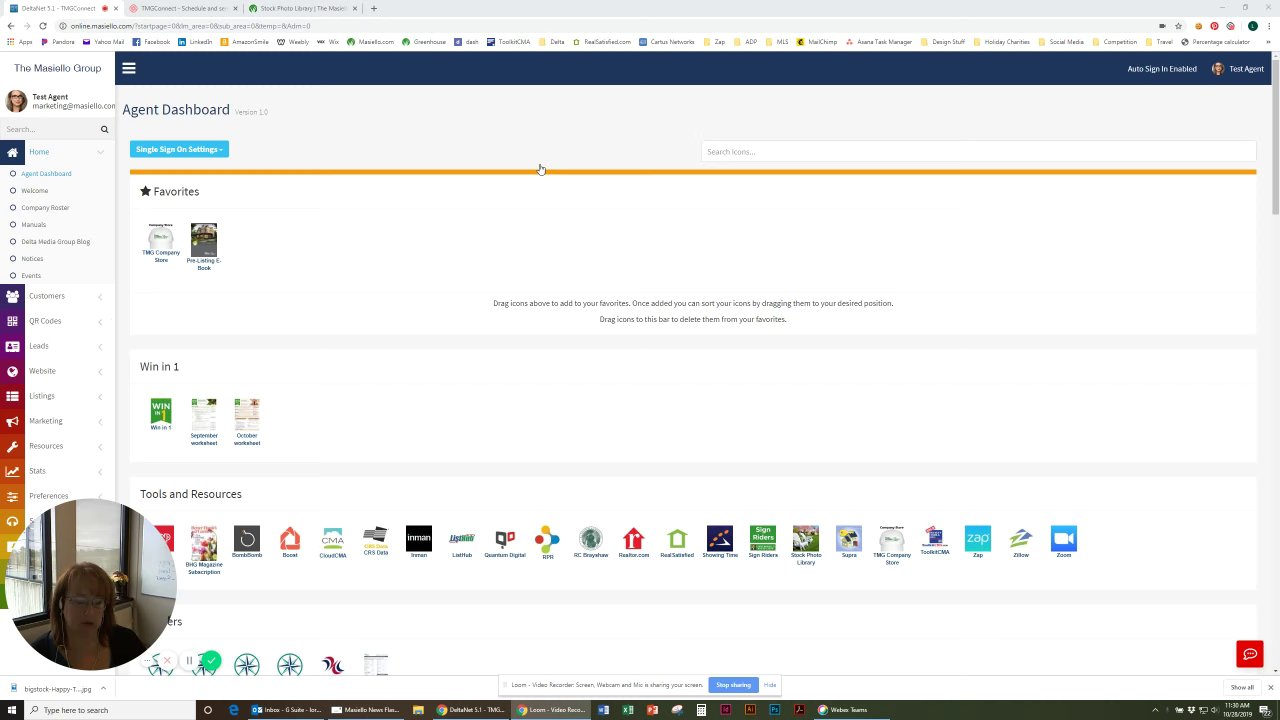Viewport: 1280px width, 720px height.
Task: Click Show all in the downloads bar
Action: (1242, 688)
